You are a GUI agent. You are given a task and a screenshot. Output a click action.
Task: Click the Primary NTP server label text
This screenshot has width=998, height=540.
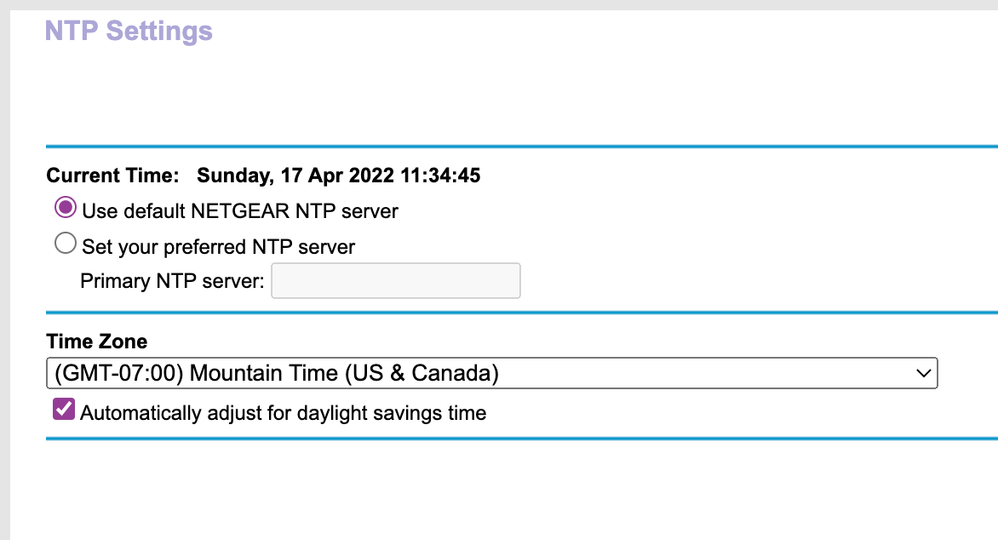point(172,281)
